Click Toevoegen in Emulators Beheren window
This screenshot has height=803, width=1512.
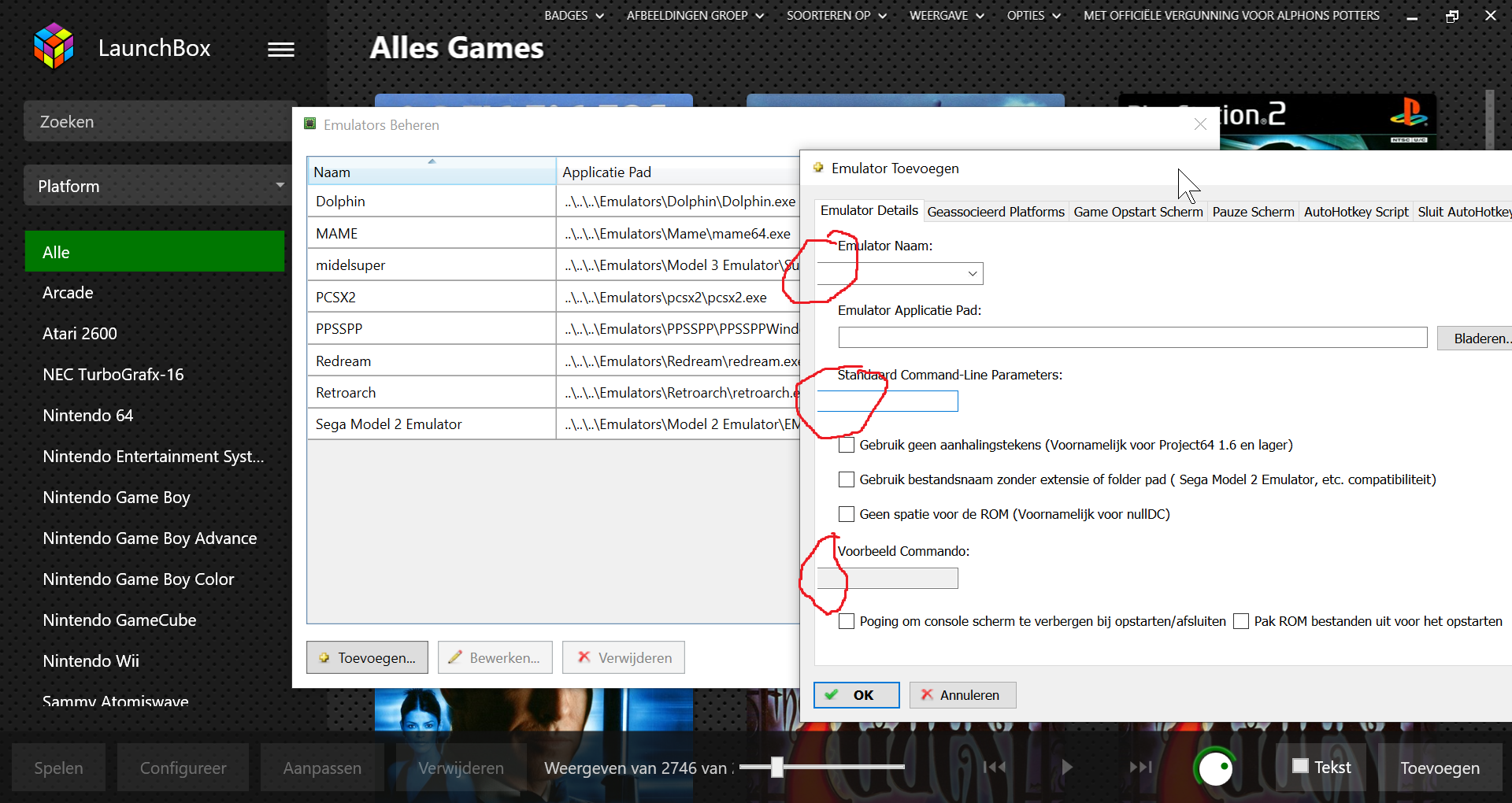(x=367, y=657)
